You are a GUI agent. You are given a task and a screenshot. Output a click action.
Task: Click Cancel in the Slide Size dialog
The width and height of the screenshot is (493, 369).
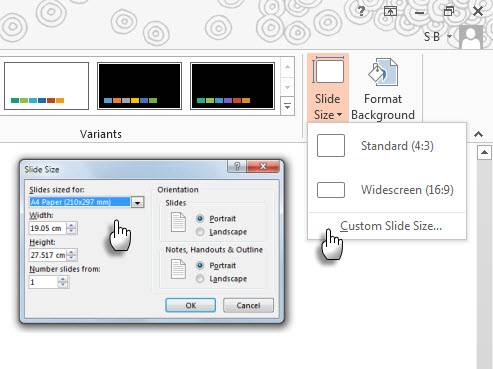(x=248, y=305)
